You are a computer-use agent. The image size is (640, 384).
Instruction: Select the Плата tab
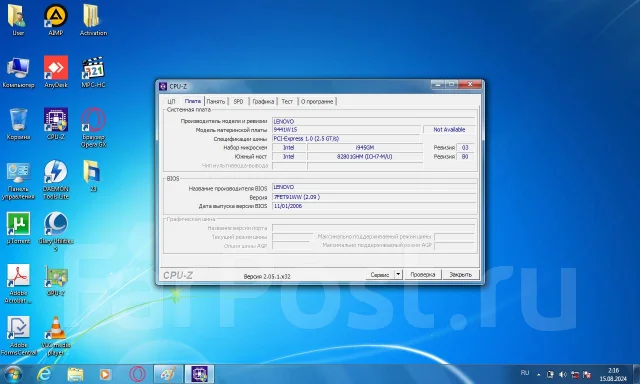click(x=193, y=101)
